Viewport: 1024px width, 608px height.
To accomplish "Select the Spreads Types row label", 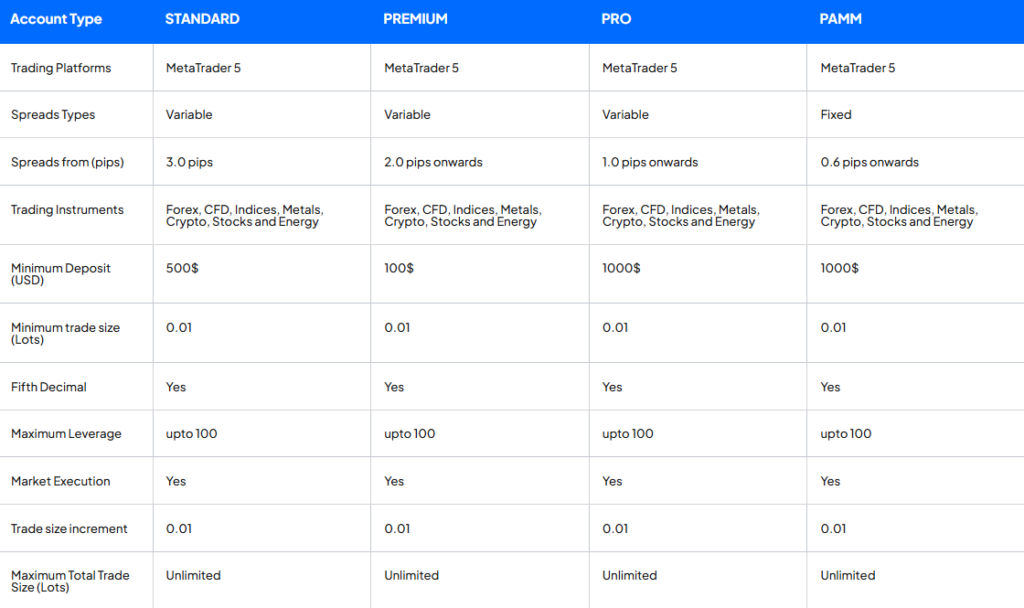I will 53,115.
